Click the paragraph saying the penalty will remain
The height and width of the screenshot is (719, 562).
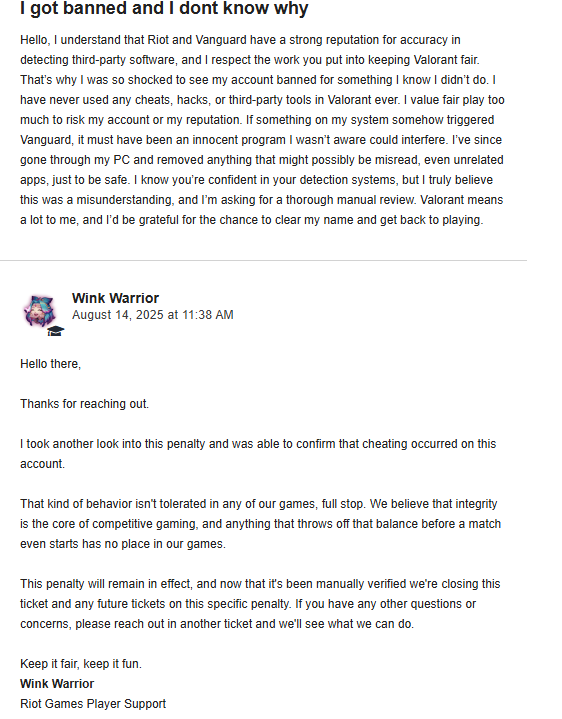[x=260, y=604]
